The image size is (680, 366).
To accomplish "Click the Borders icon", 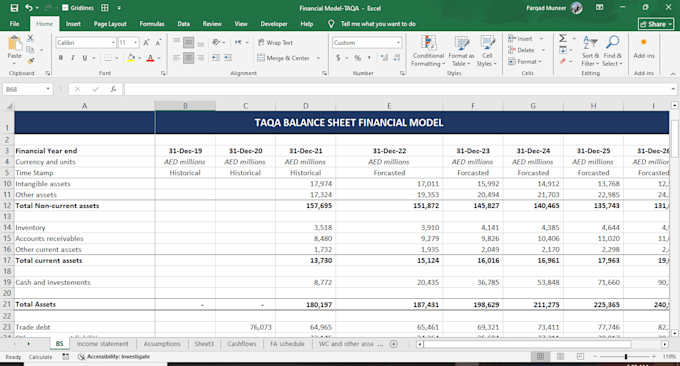I will [108, 58].
